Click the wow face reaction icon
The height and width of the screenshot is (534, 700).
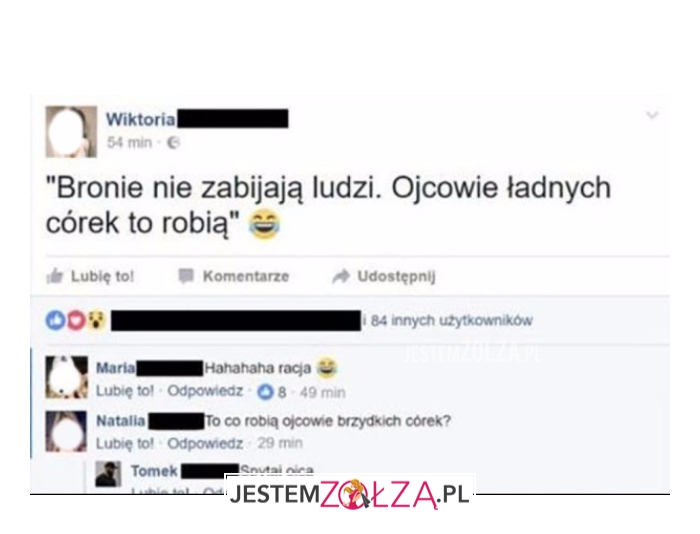pyautogui.click(x=96, y=320)
